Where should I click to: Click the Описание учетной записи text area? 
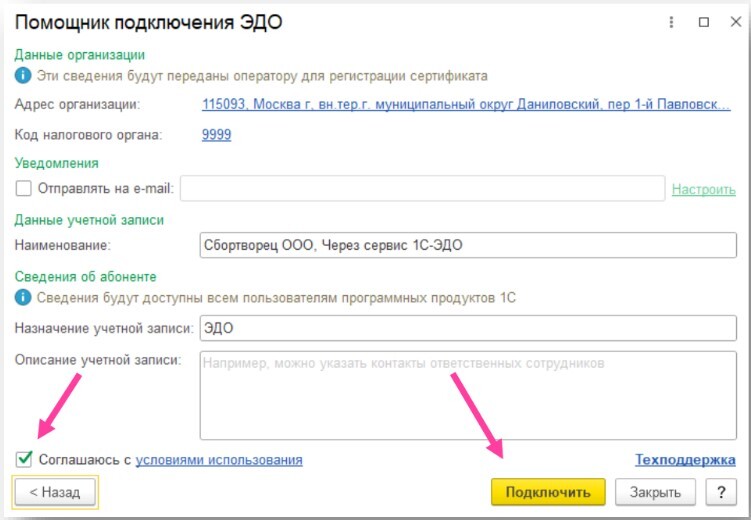click(468, 394)
